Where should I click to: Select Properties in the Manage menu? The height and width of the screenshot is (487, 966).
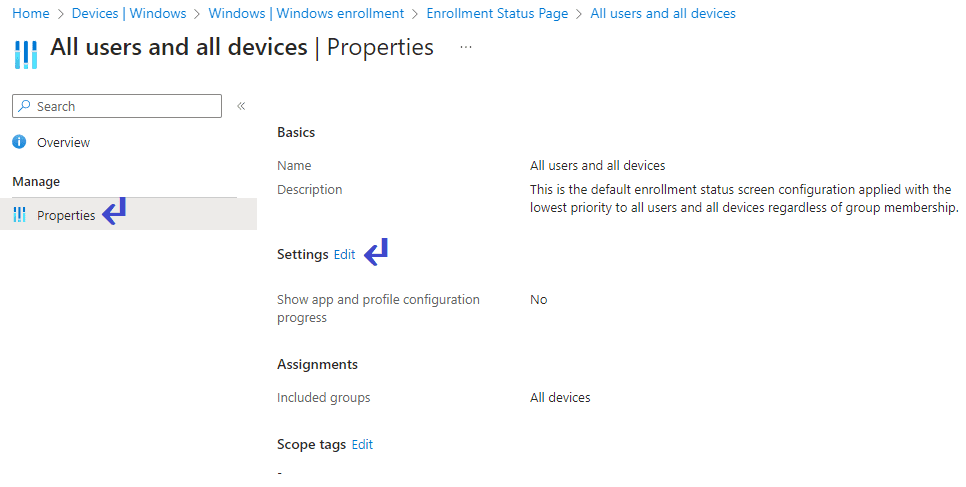[66, 215]
